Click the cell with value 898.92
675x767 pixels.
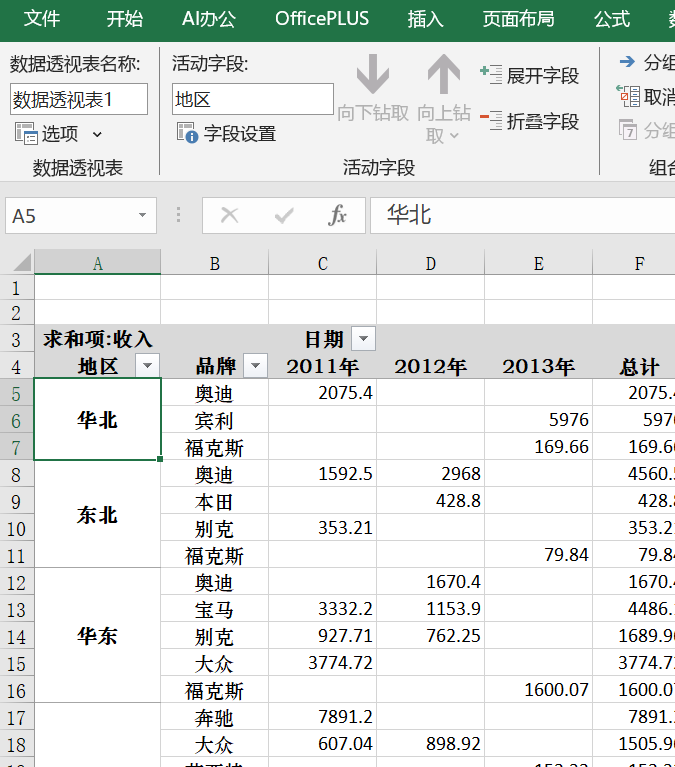click(x=430, y=744)
